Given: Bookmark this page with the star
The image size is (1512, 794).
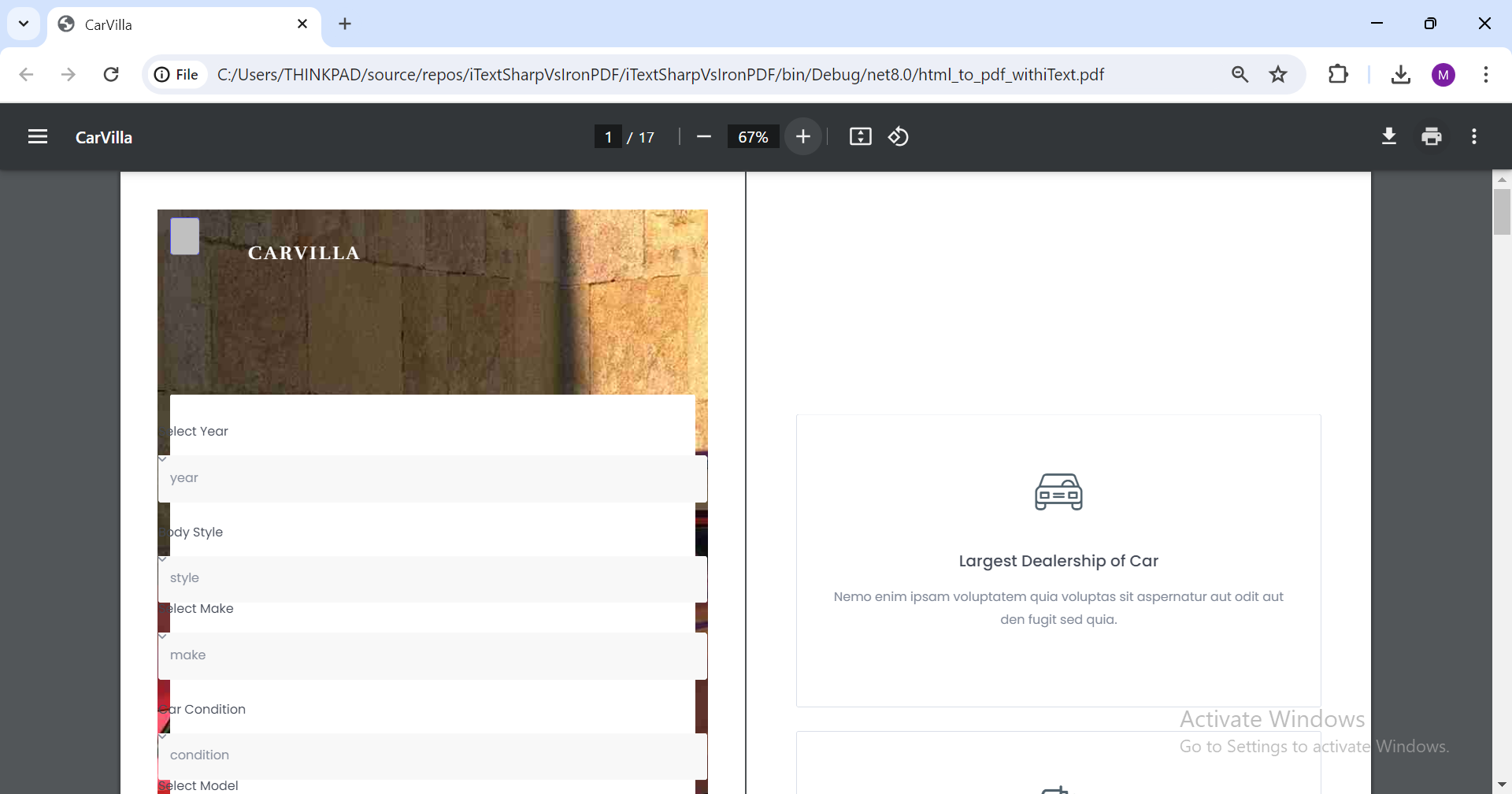Looking at the screenshot, I should (x=1278, y=75).
